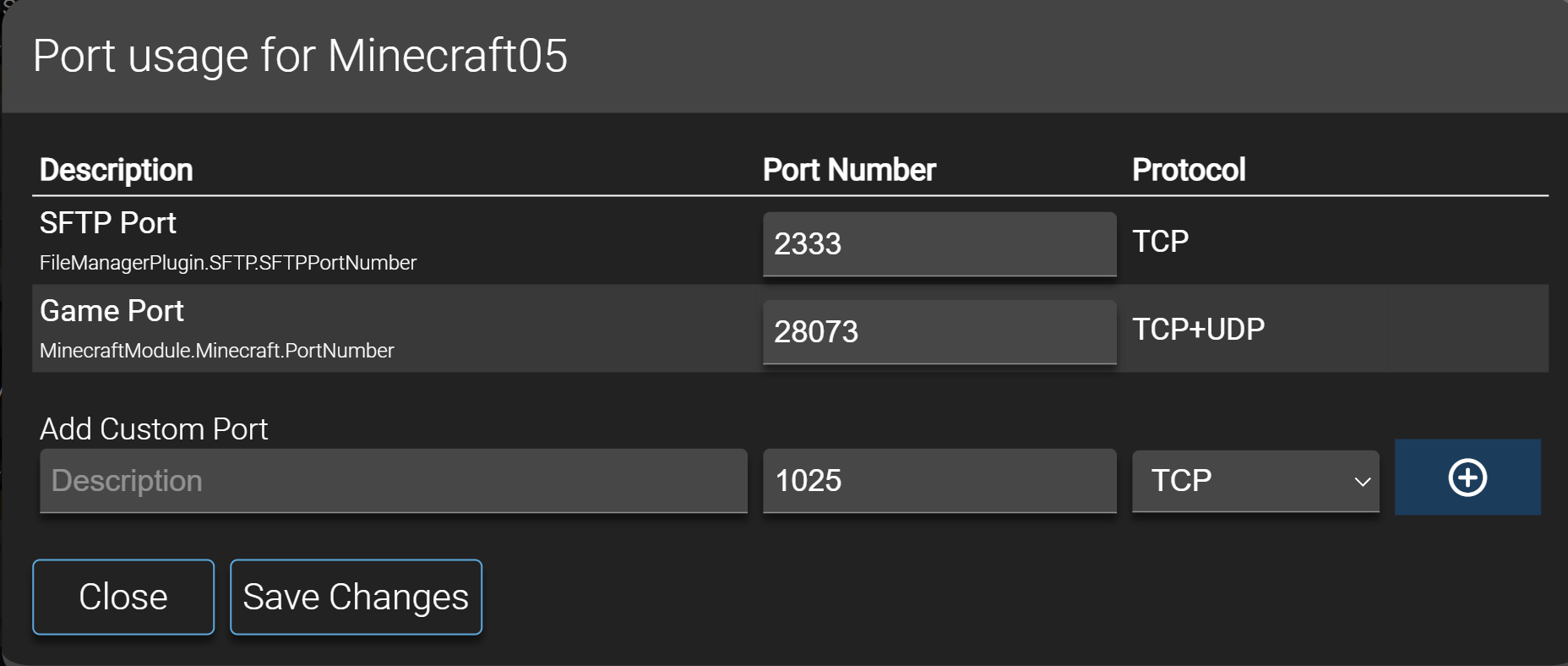The height and width of the screenshot is (666, 1568).
Task: Click the Save Changes button
Action: [x=356, y=597]
